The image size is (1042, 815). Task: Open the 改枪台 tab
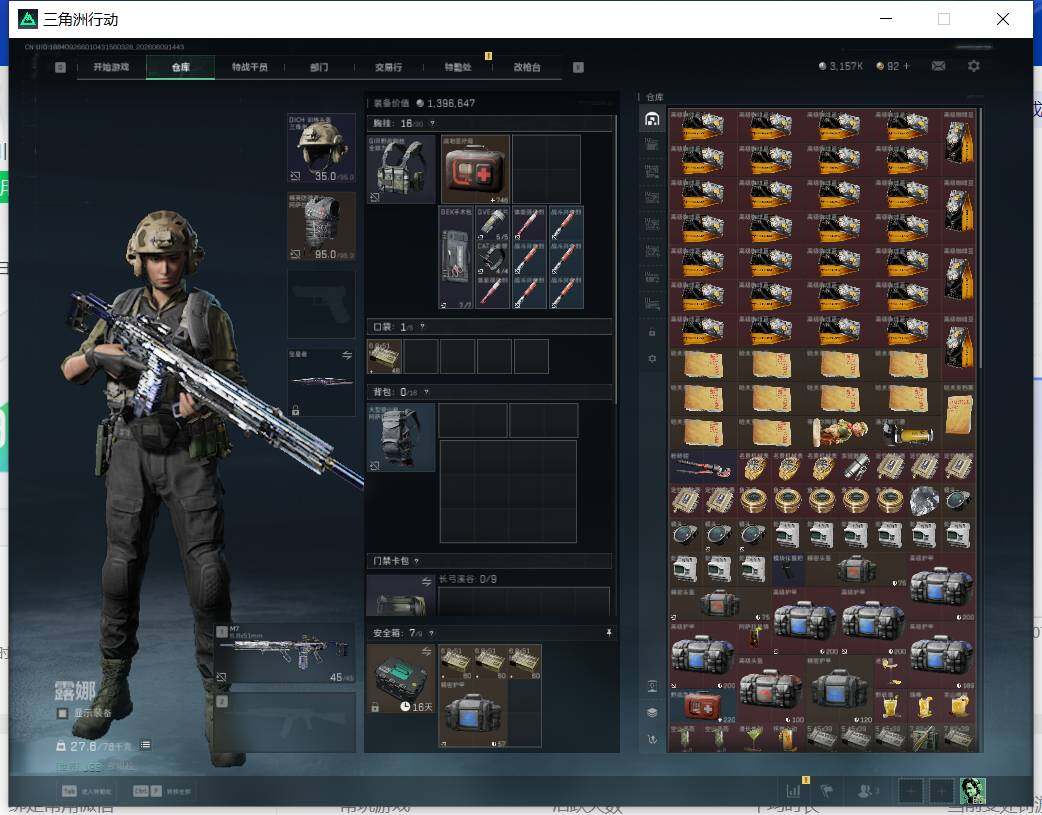pos(526,67)
